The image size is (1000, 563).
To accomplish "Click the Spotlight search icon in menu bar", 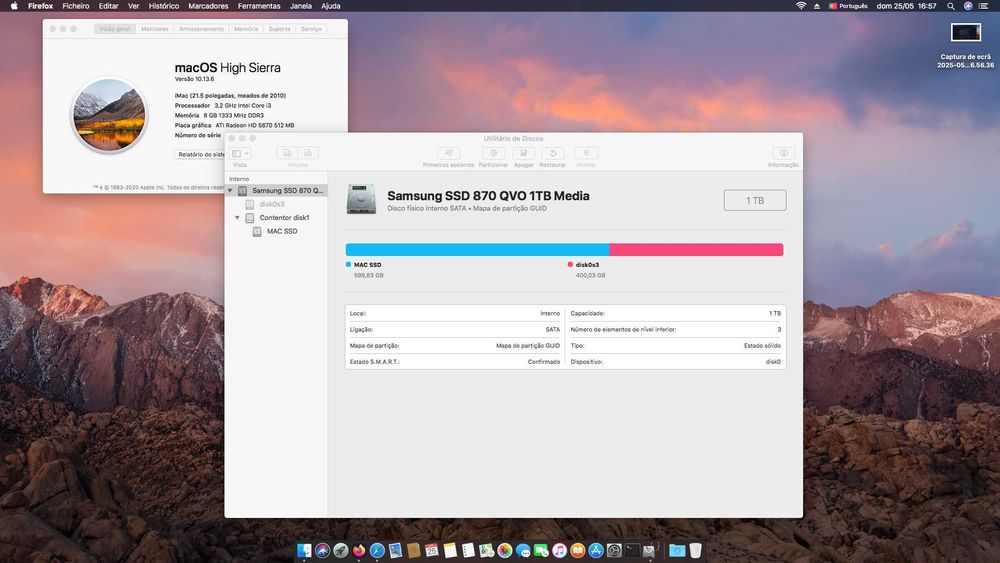I will pyautogui.click(x=950, y=6).
